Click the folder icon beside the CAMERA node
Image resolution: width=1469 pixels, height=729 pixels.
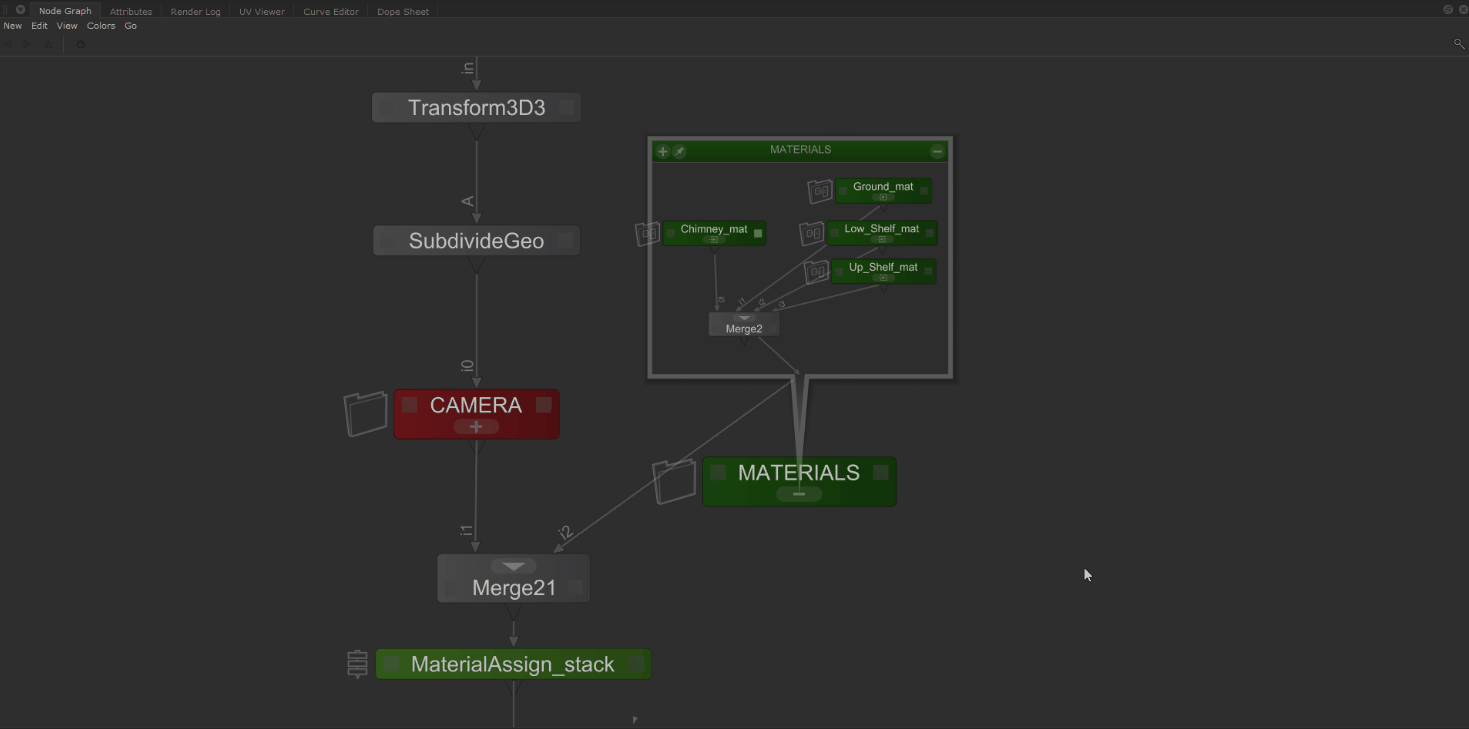[365, 414]
